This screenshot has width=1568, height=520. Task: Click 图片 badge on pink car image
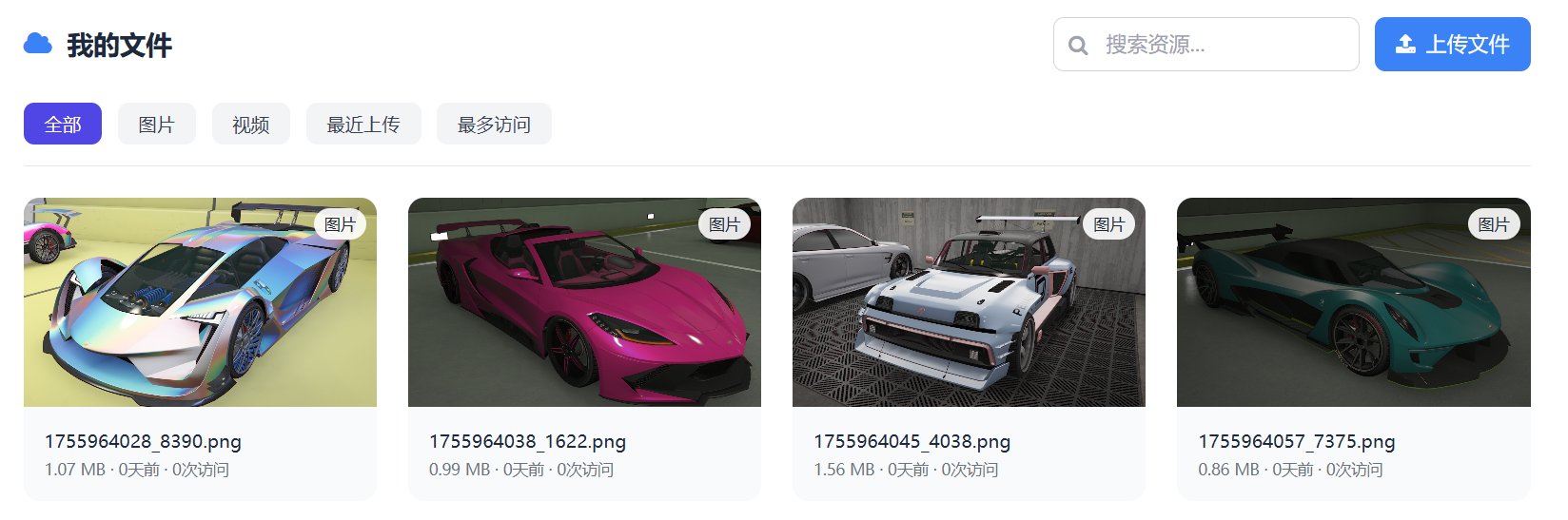coord(725,224)
